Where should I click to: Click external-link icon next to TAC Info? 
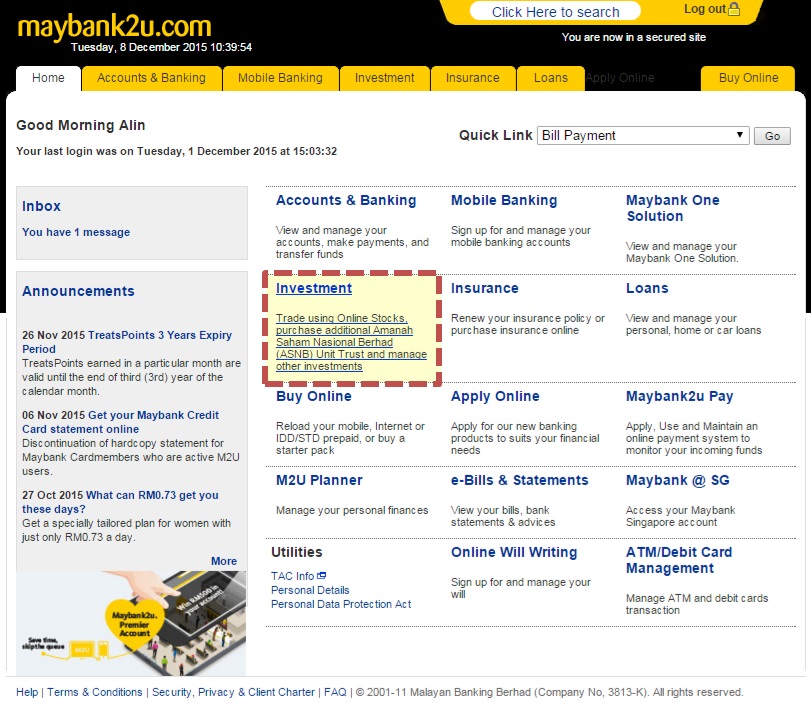click(322, 575)
